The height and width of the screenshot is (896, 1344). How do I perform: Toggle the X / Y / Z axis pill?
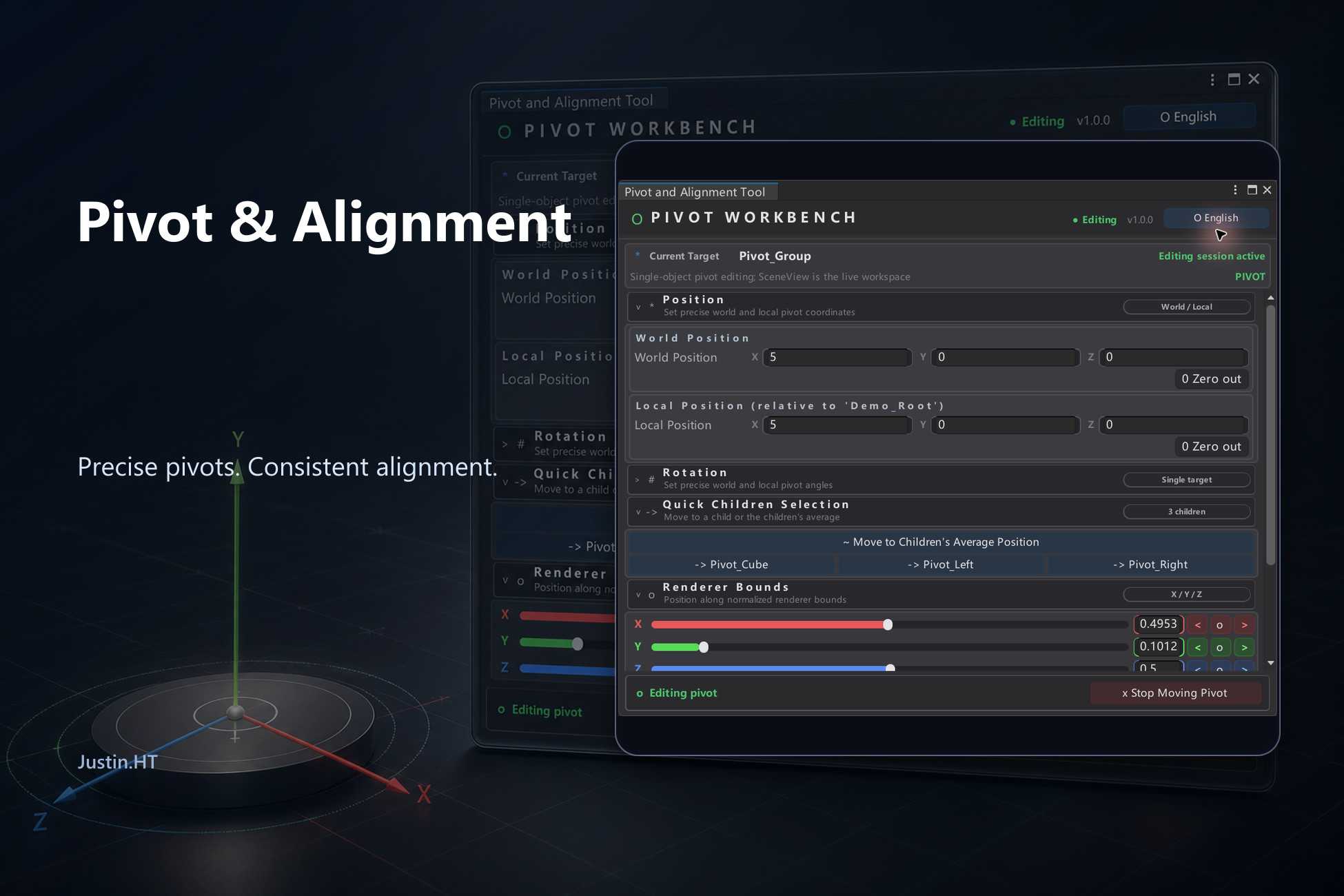[1186, 594]
